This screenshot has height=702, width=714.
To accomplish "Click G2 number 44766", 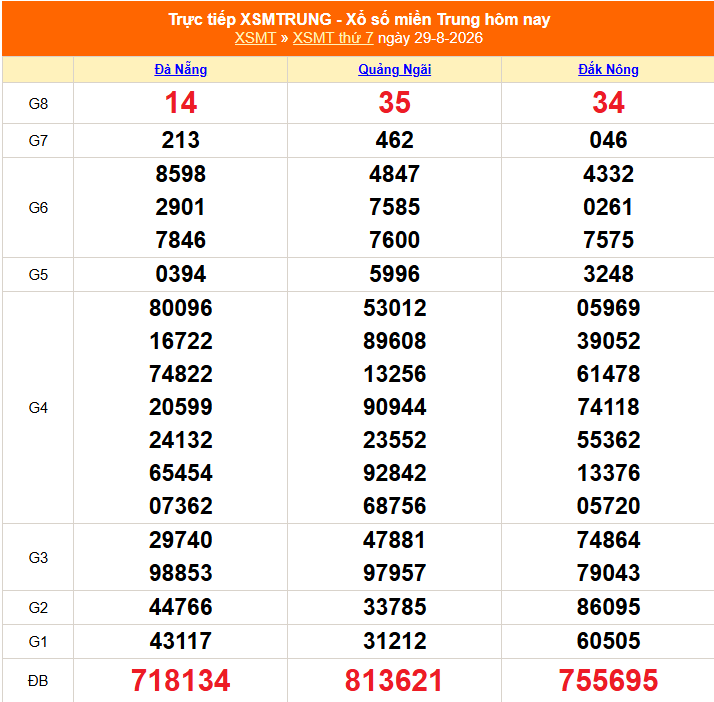I will [181, 607].
